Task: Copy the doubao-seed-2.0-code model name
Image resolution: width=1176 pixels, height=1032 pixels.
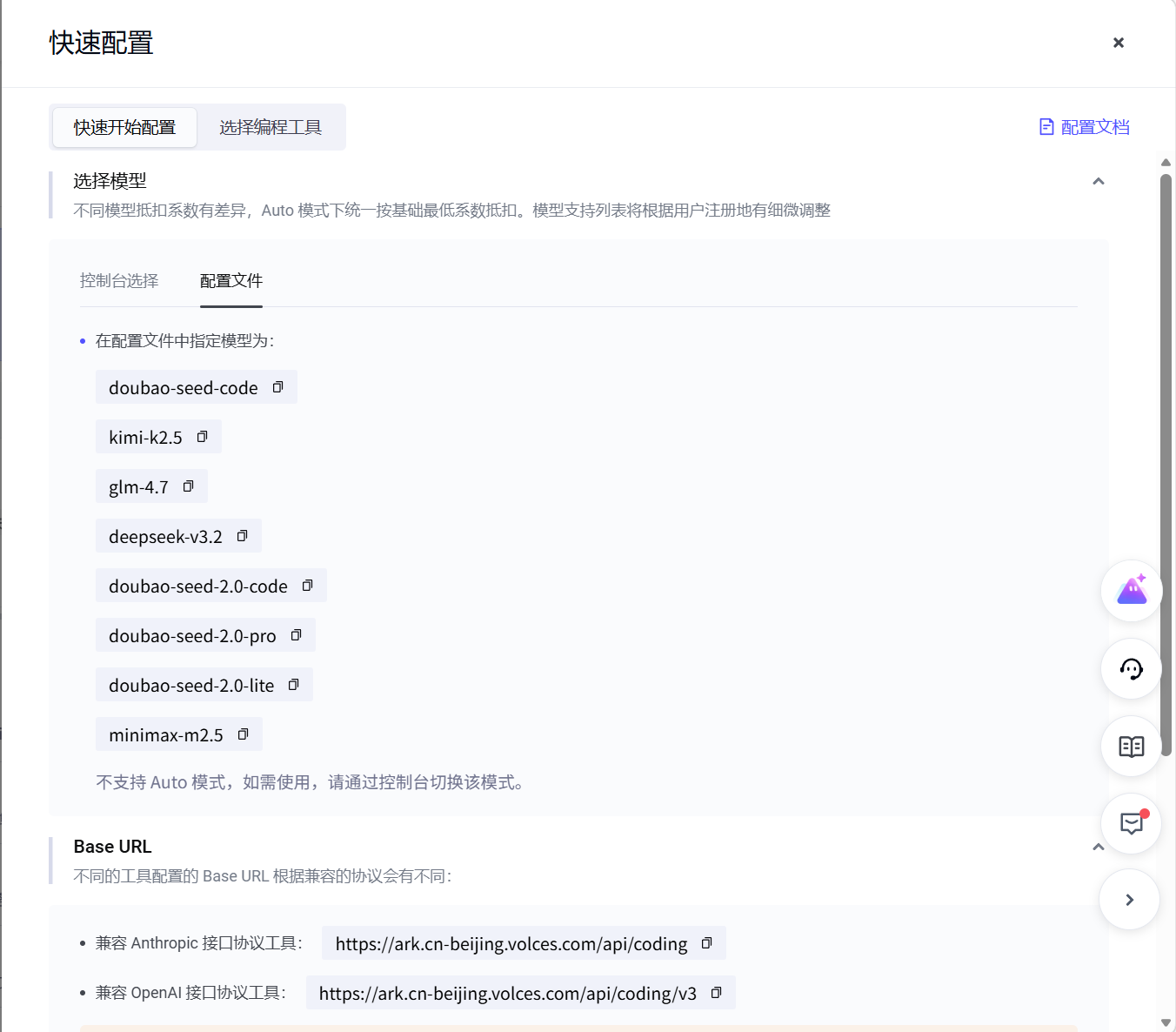Action: click(x=307, y=586)
